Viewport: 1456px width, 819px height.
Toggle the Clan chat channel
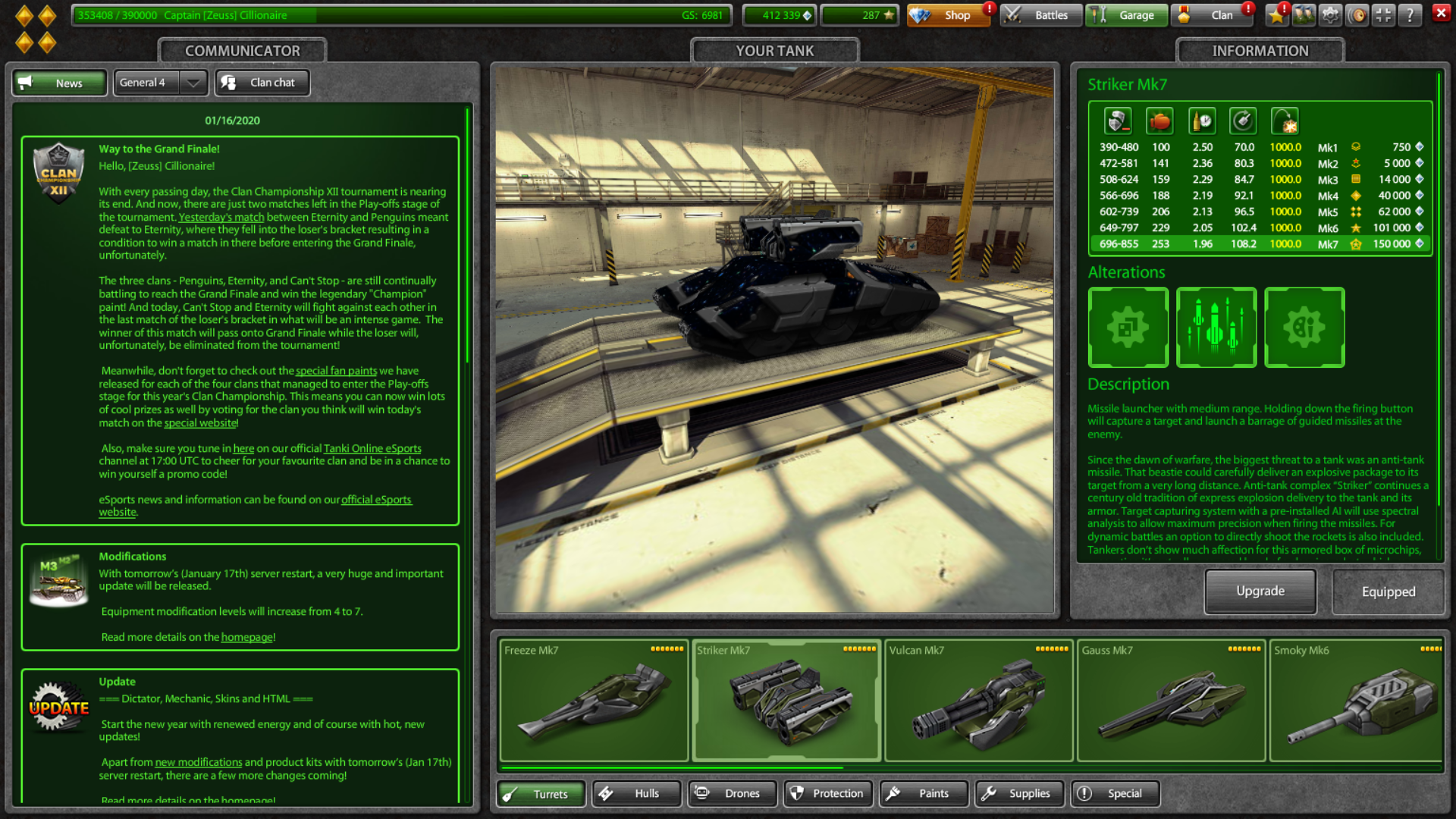coord(262,83)
